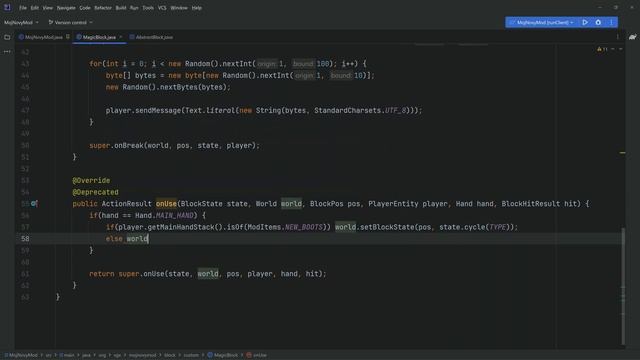Screen dimensions: 640x360
Task: Toggle the pin on the MojNovyMod.java tab
Action: [68, 37]
